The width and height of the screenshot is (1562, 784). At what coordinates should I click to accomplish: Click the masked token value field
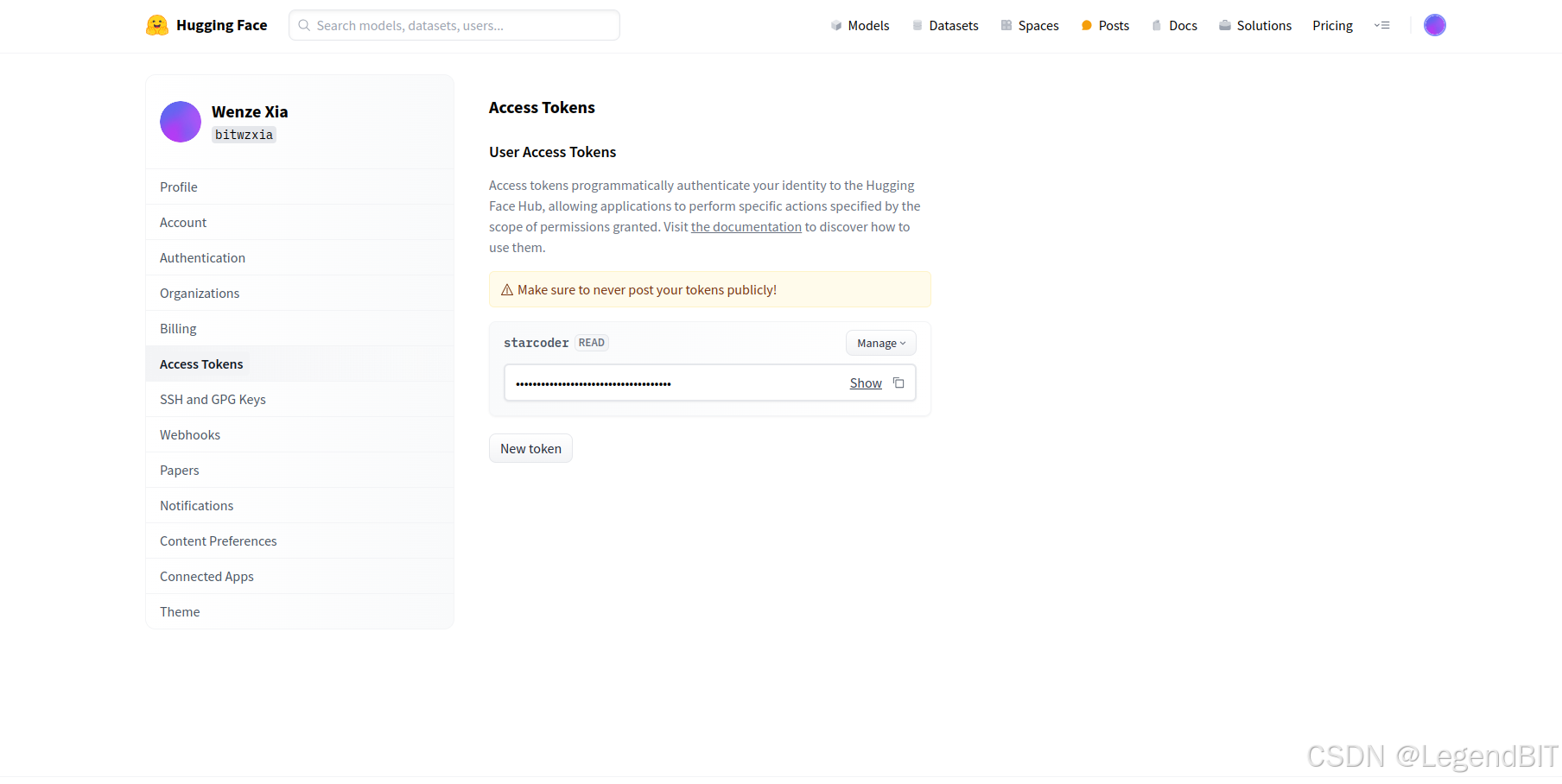710,383
